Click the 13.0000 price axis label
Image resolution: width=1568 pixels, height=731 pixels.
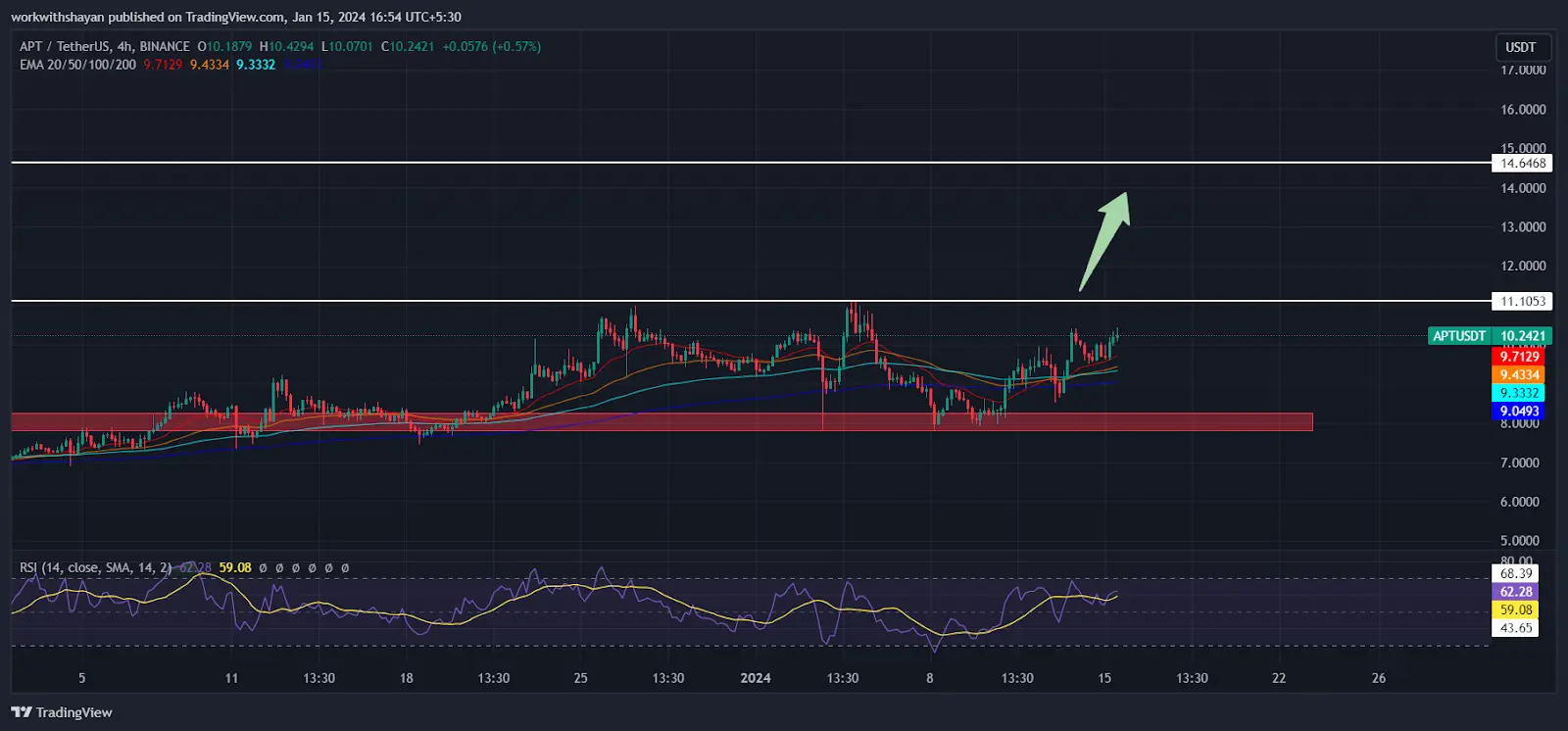point(1523,227)
